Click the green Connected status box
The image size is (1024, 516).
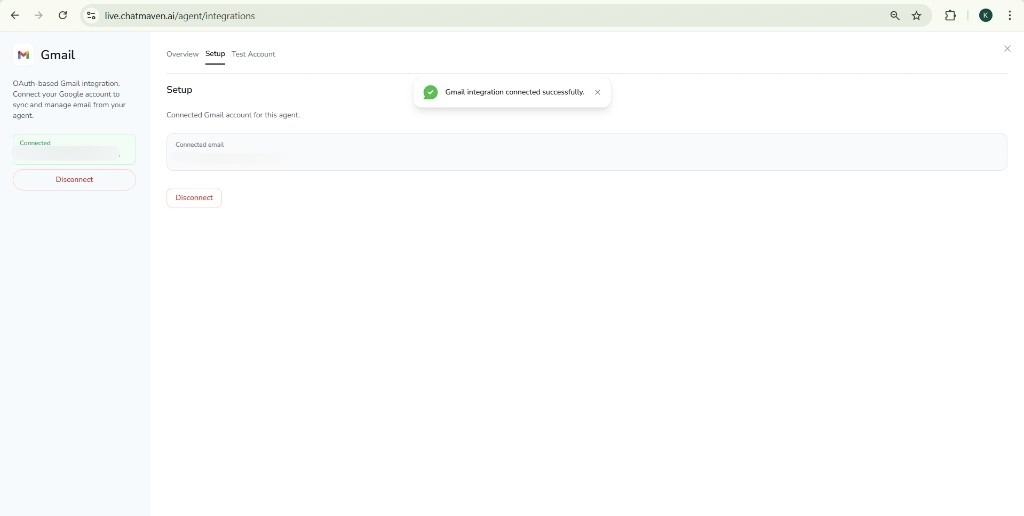[74, 150]
